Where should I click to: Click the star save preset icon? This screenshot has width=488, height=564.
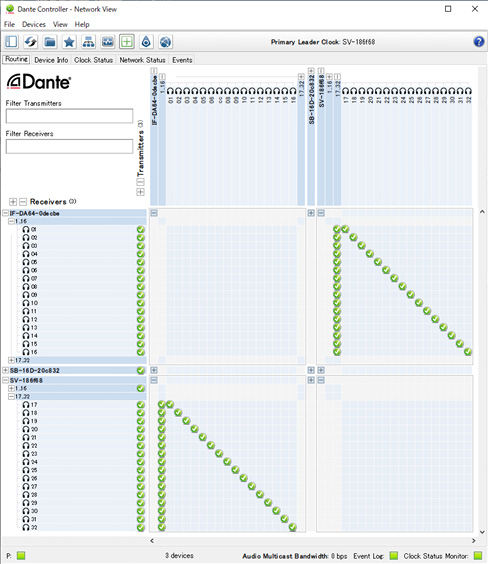point(69,42)
